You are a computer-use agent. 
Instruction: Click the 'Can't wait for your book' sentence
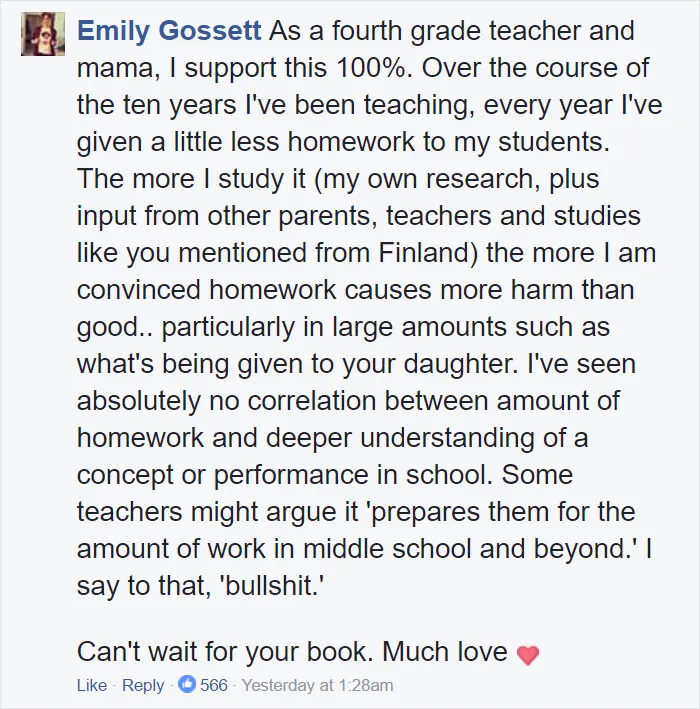225,652
